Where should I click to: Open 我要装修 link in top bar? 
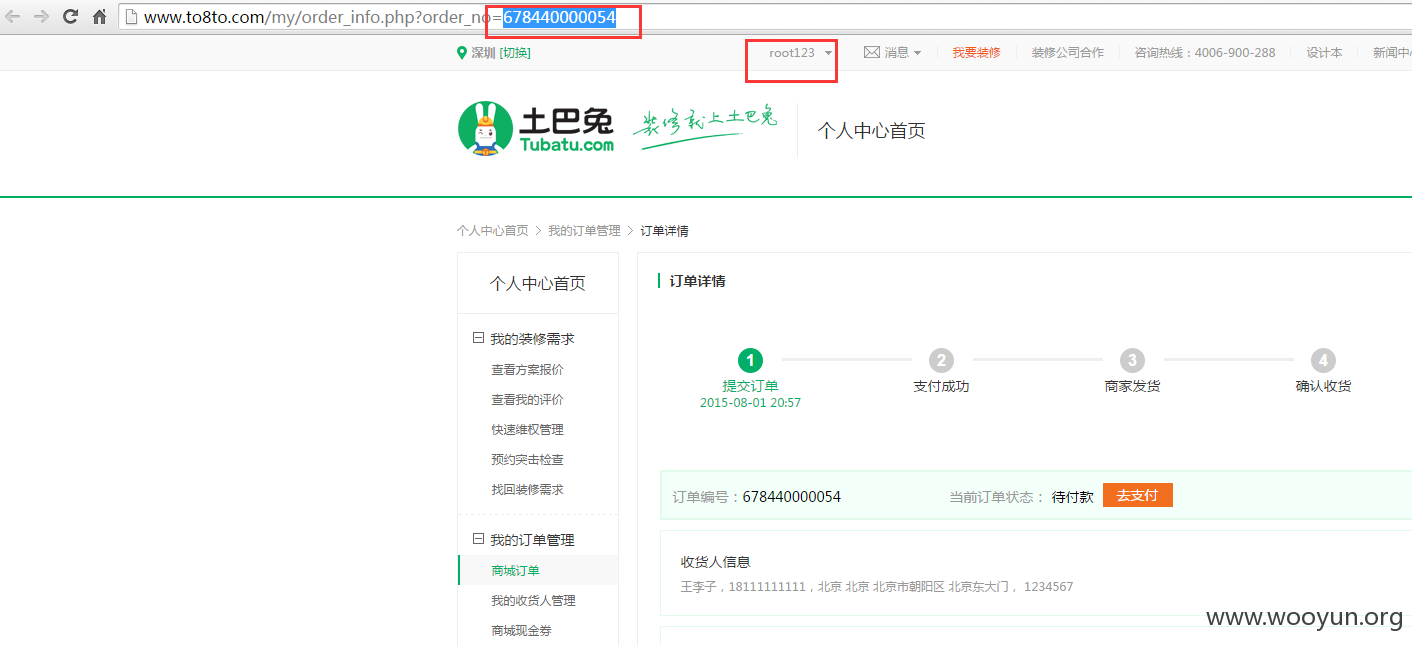coord(976,53)
